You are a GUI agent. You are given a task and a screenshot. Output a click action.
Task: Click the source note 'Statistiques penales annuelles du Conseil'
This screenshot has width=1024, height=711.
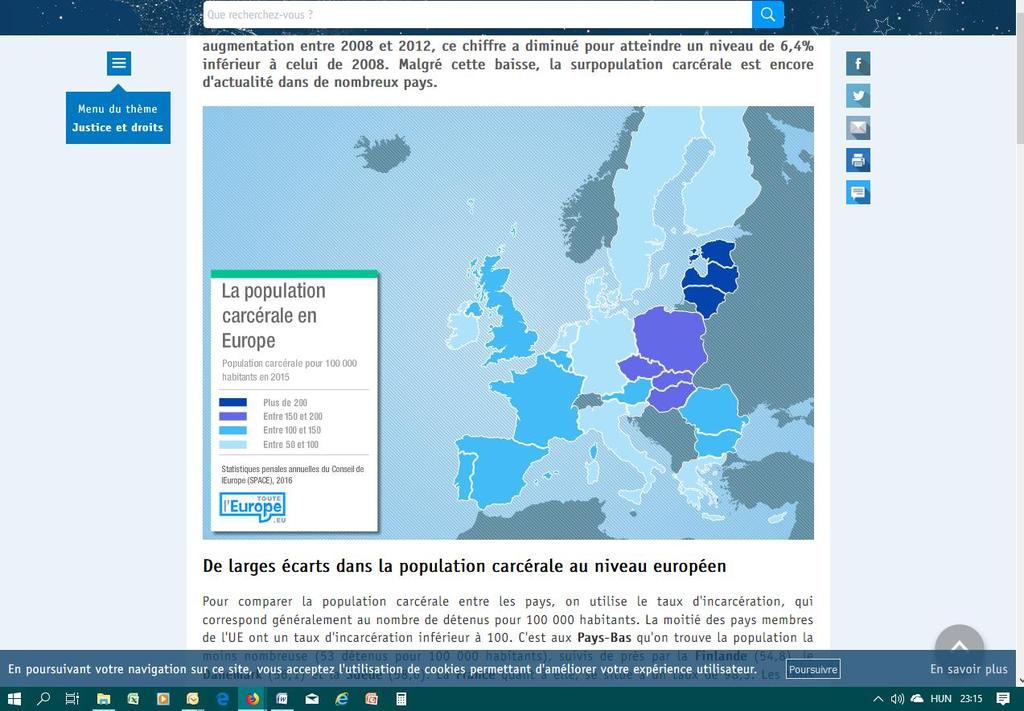293,475
